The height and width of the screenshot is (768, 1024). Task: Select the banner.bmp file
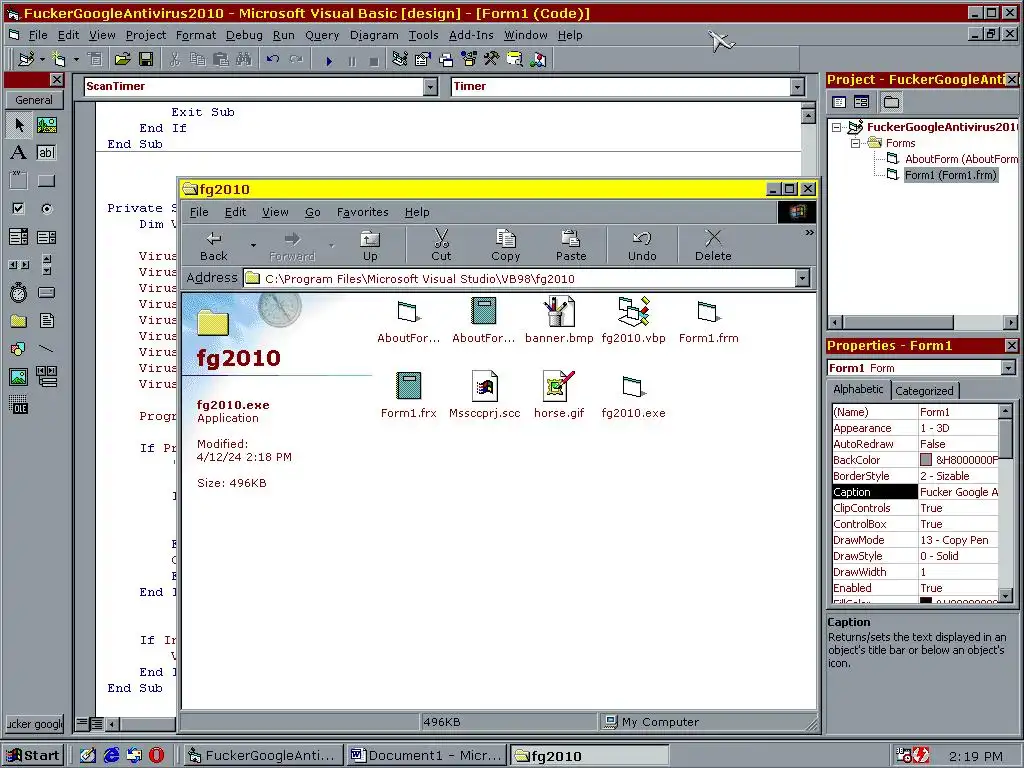pyautogui.click(x=559, y=320)
